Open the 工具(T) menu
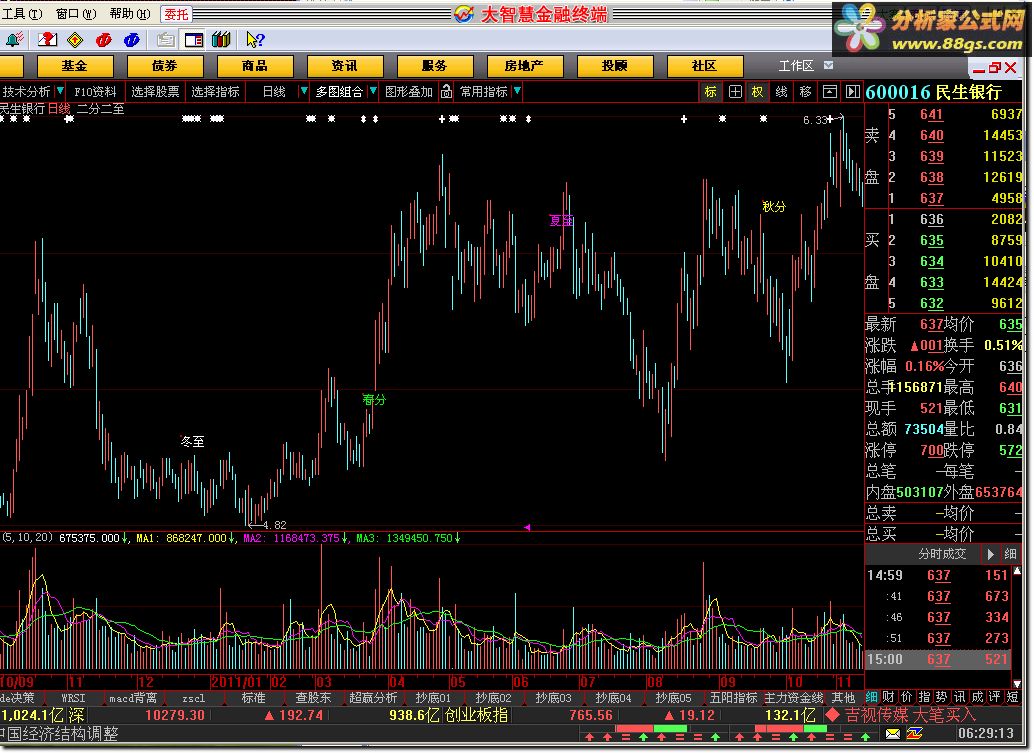 click(22, 14)
